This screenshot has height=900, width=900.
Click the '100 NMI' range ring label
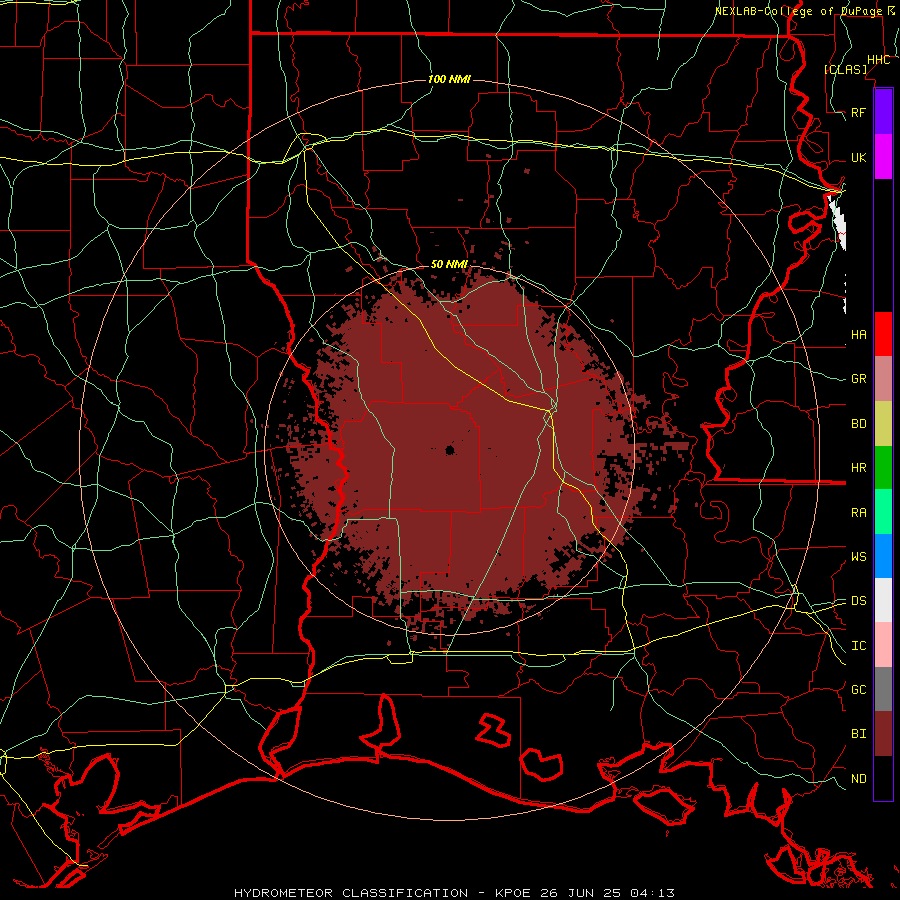pos(449,79)
